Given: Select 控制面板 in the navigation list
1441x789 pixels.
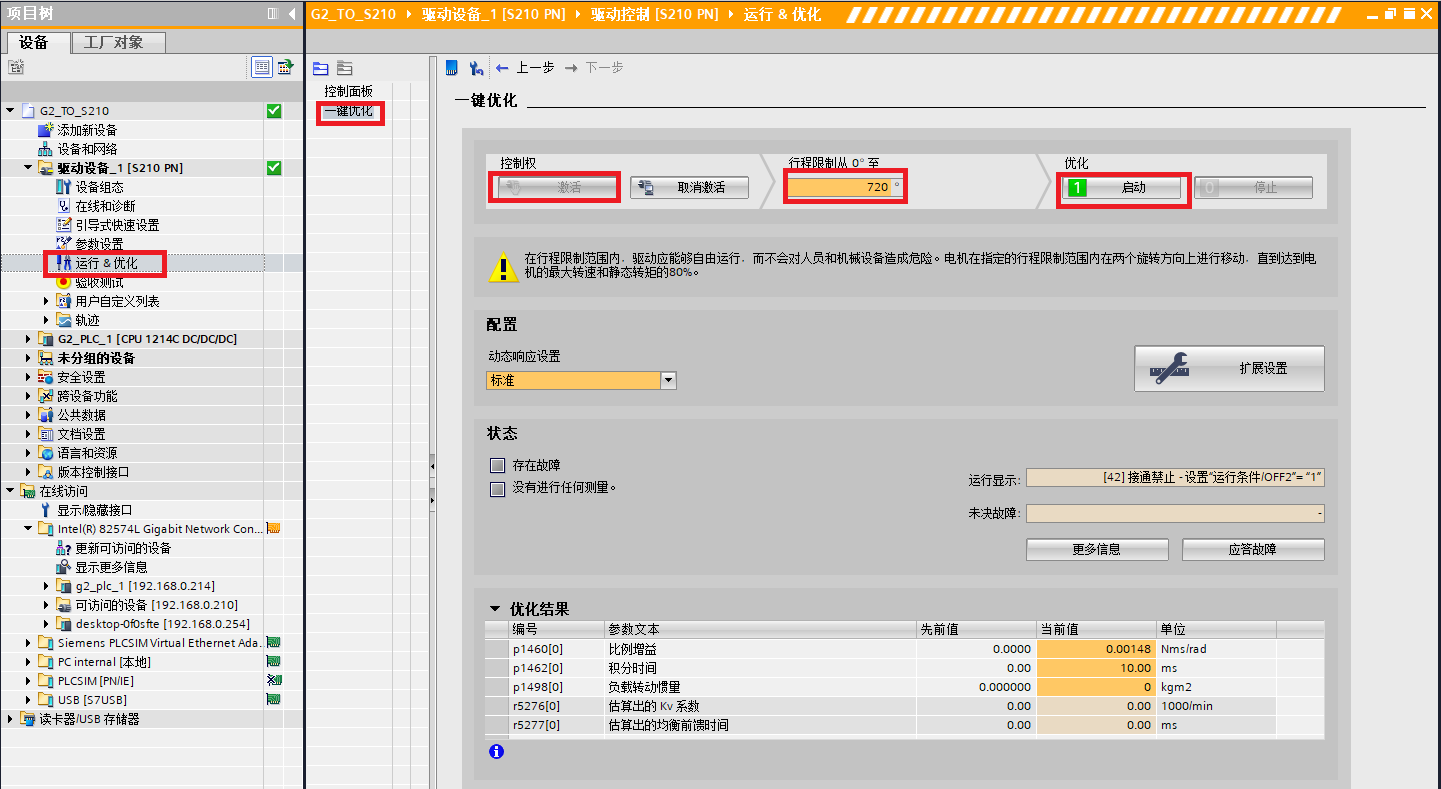Looking at the screenshot, I should click(348, 91).
